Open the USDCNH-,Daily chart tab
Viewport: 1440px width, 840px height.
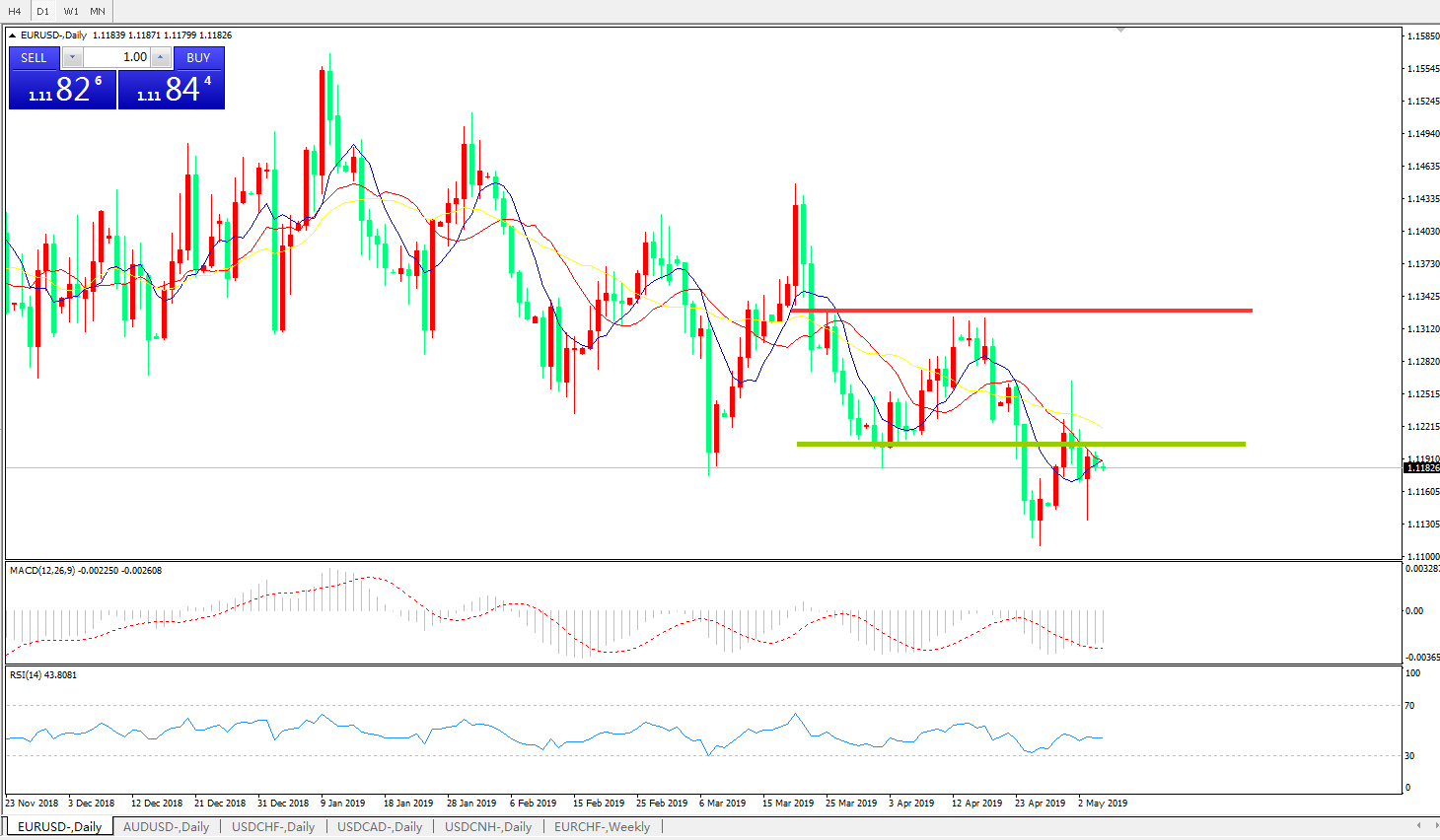coord(488,827)
